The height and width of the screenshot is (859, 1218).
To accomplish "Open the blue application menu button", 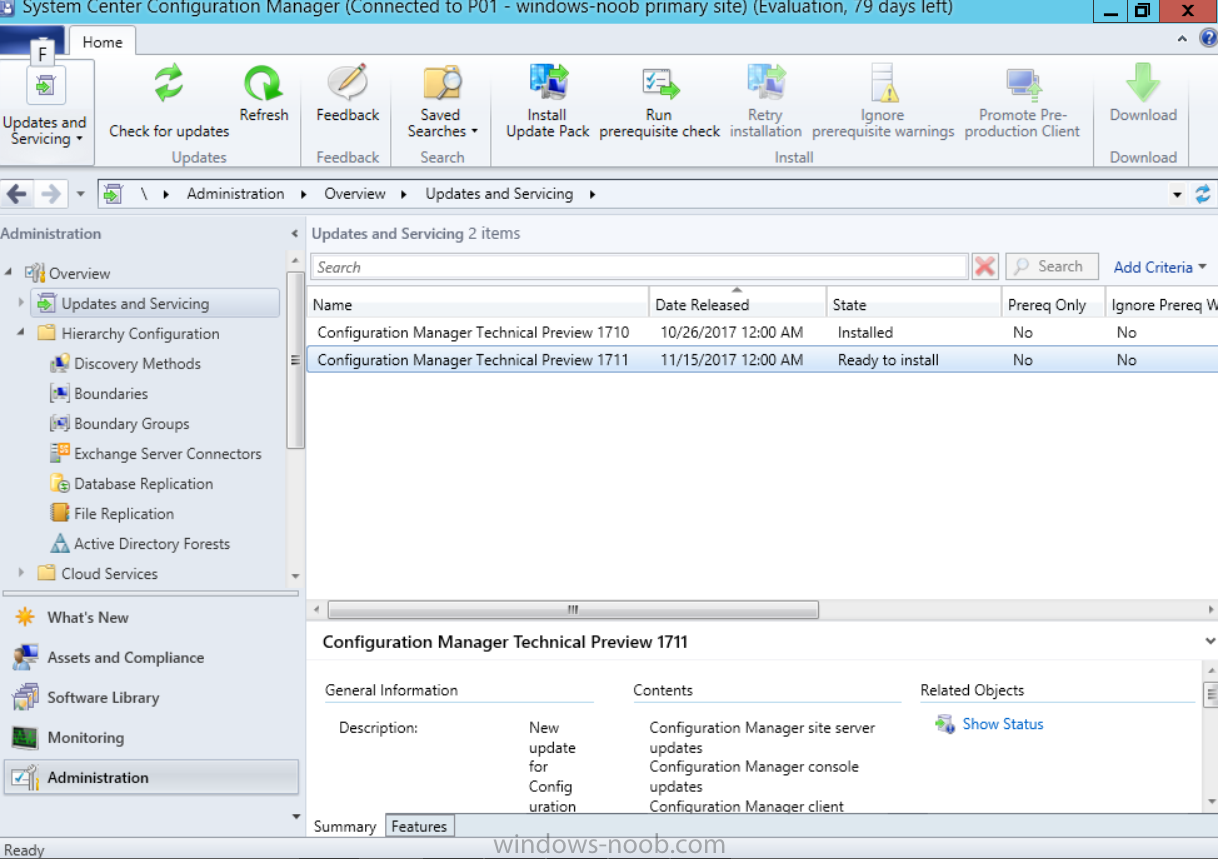I will coord(32,42).
